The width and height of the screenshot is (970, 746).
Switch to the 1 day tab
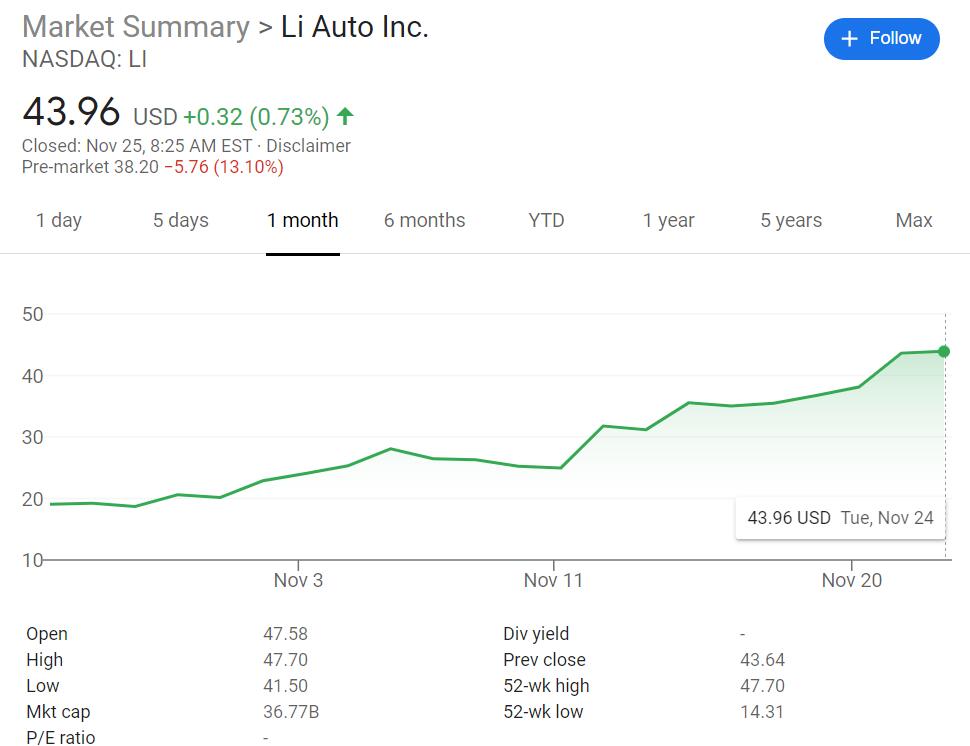[59, 220]
